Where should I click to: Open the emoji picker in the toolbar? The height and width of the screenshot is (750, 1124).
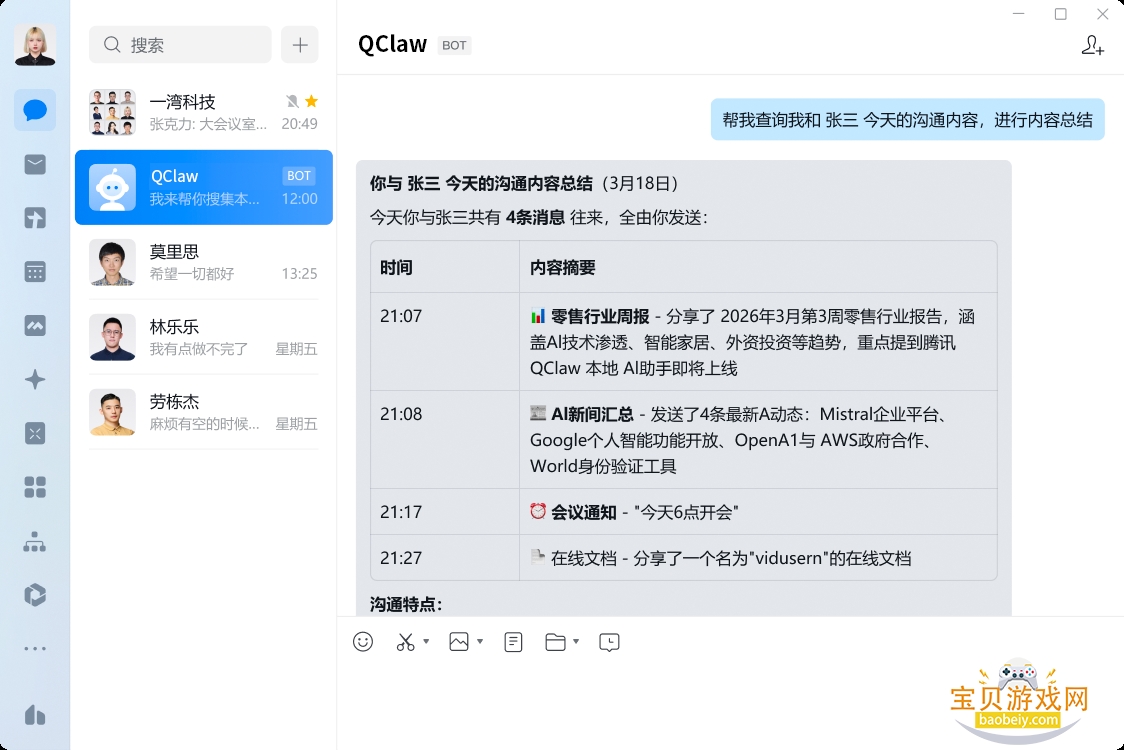[361, 642]
